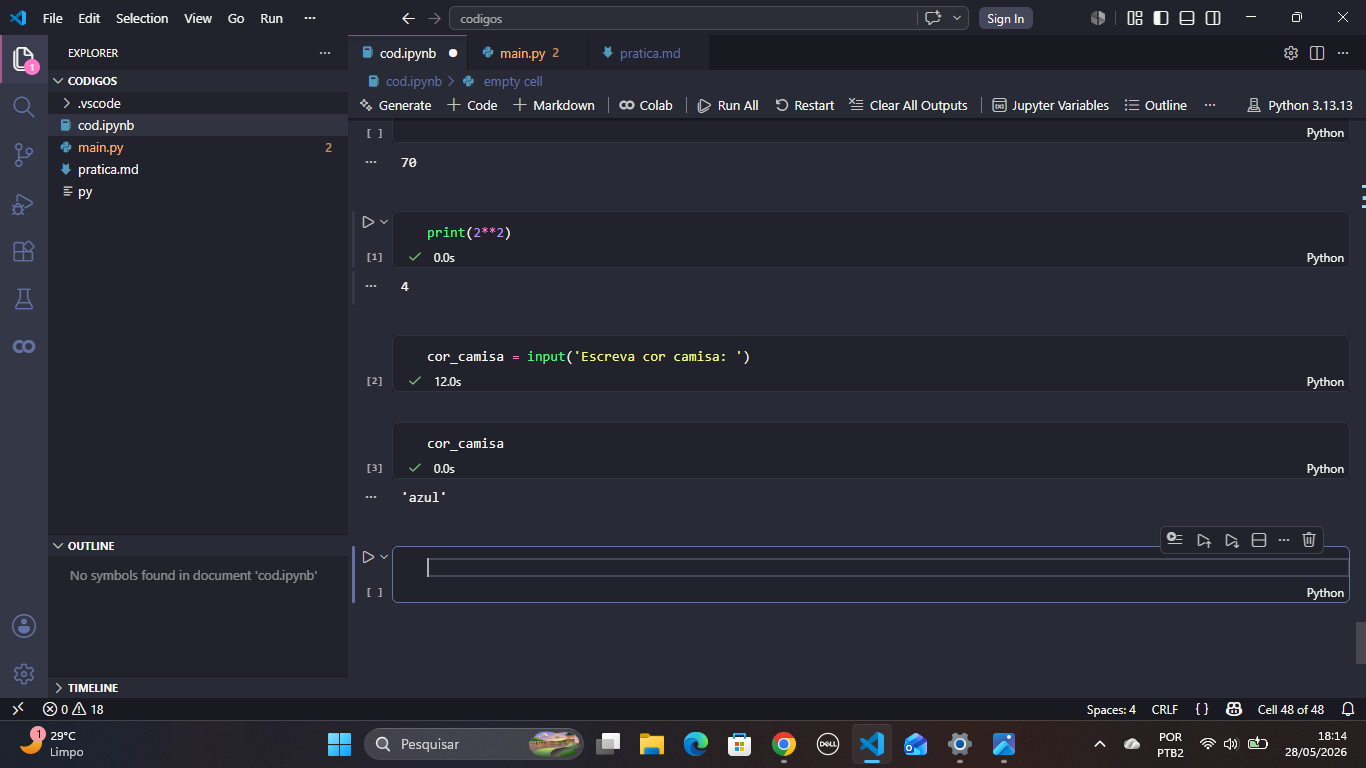Add a new Code cell
The height and width of the screenshot is (768, 1366).
(x=471, y=105)
